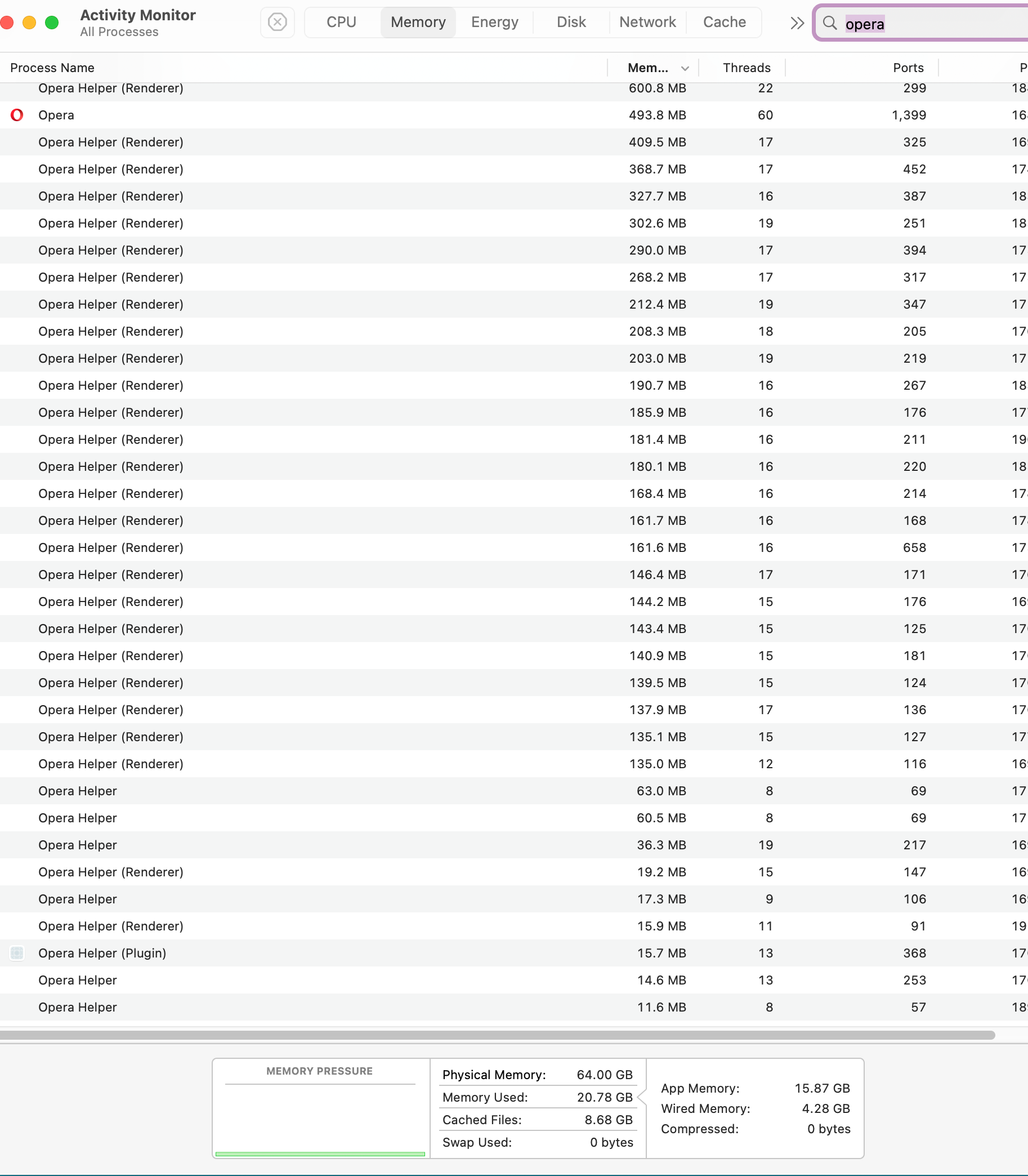Select Opera Helper (Renderer) using 161.7 MB
Screen dimensions: 1028x1176
(x=514, y=520)
